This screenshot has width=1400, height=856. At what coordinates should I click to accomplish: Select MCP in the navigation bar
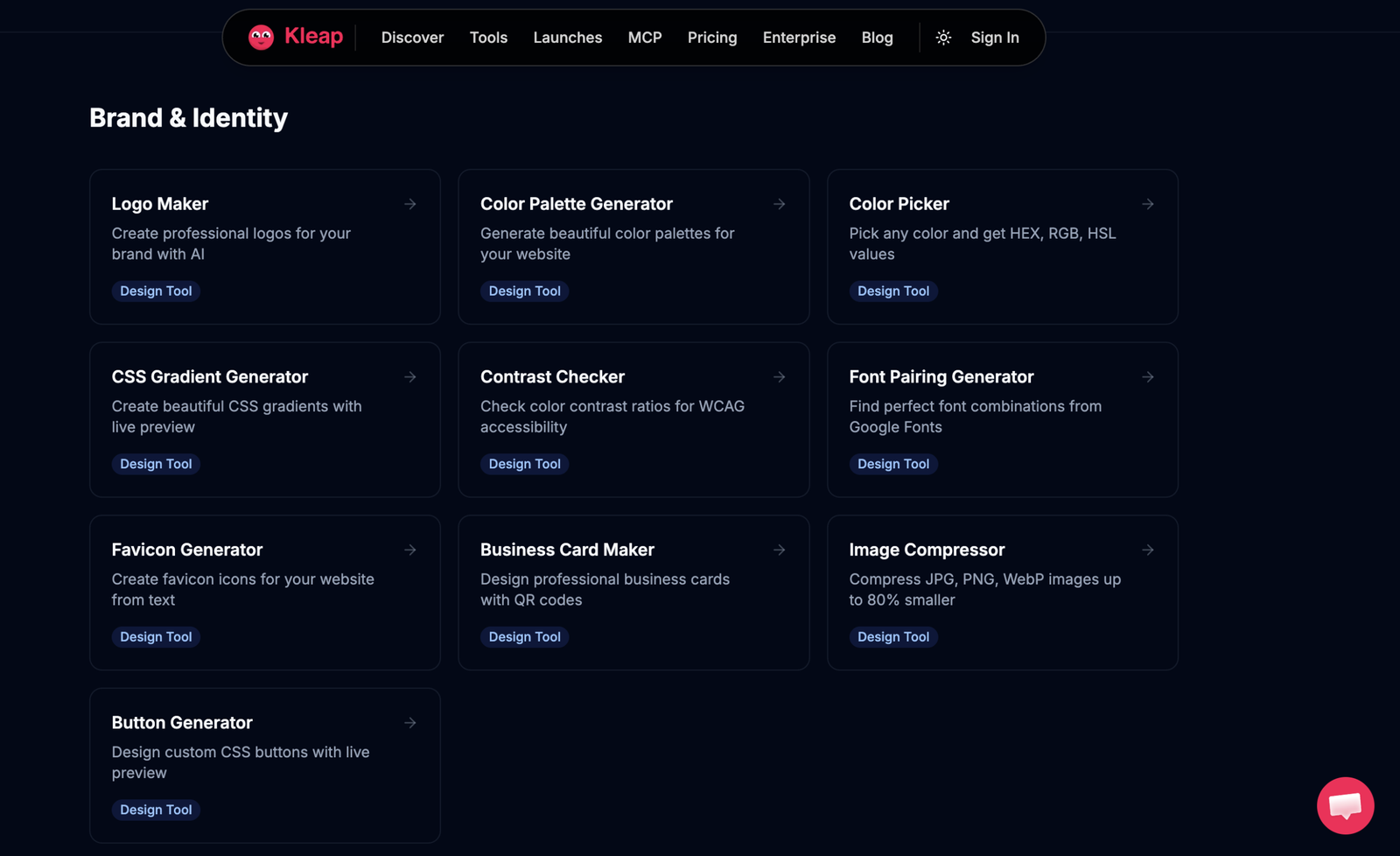coord(645,38)
